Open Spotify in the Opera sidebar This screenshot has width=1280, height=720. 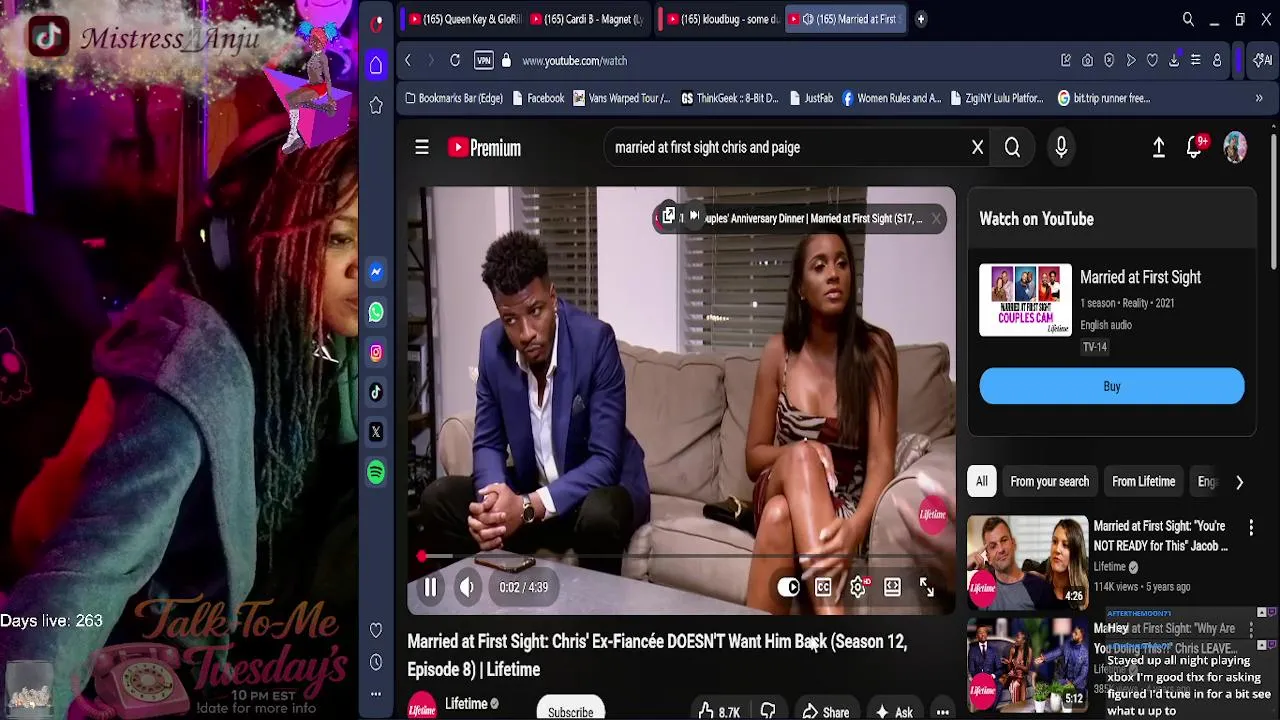pyautogui.click(x=376, y=472)
